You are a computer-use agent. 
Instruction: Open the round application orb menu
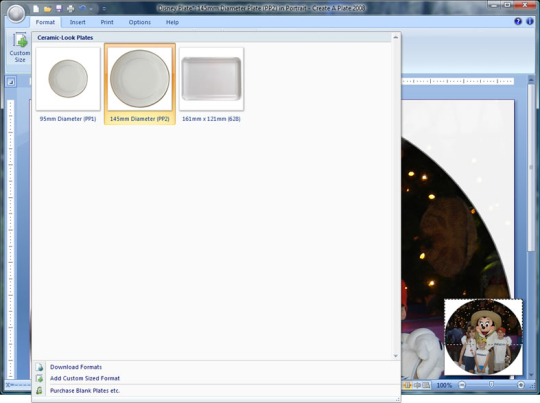(x=16, y=13)
